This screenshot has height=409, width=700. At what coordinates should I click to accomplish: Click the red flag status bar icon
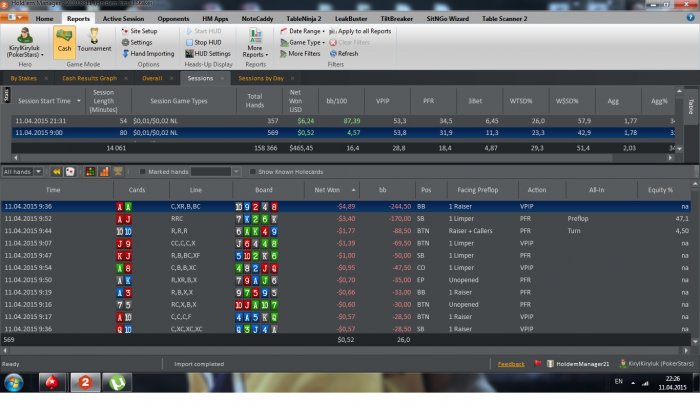538,363
